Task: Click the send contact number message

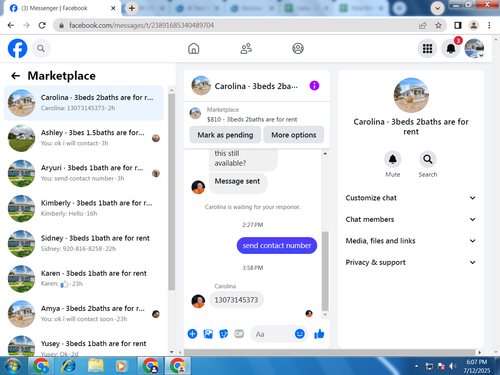Action: point(277,245)
